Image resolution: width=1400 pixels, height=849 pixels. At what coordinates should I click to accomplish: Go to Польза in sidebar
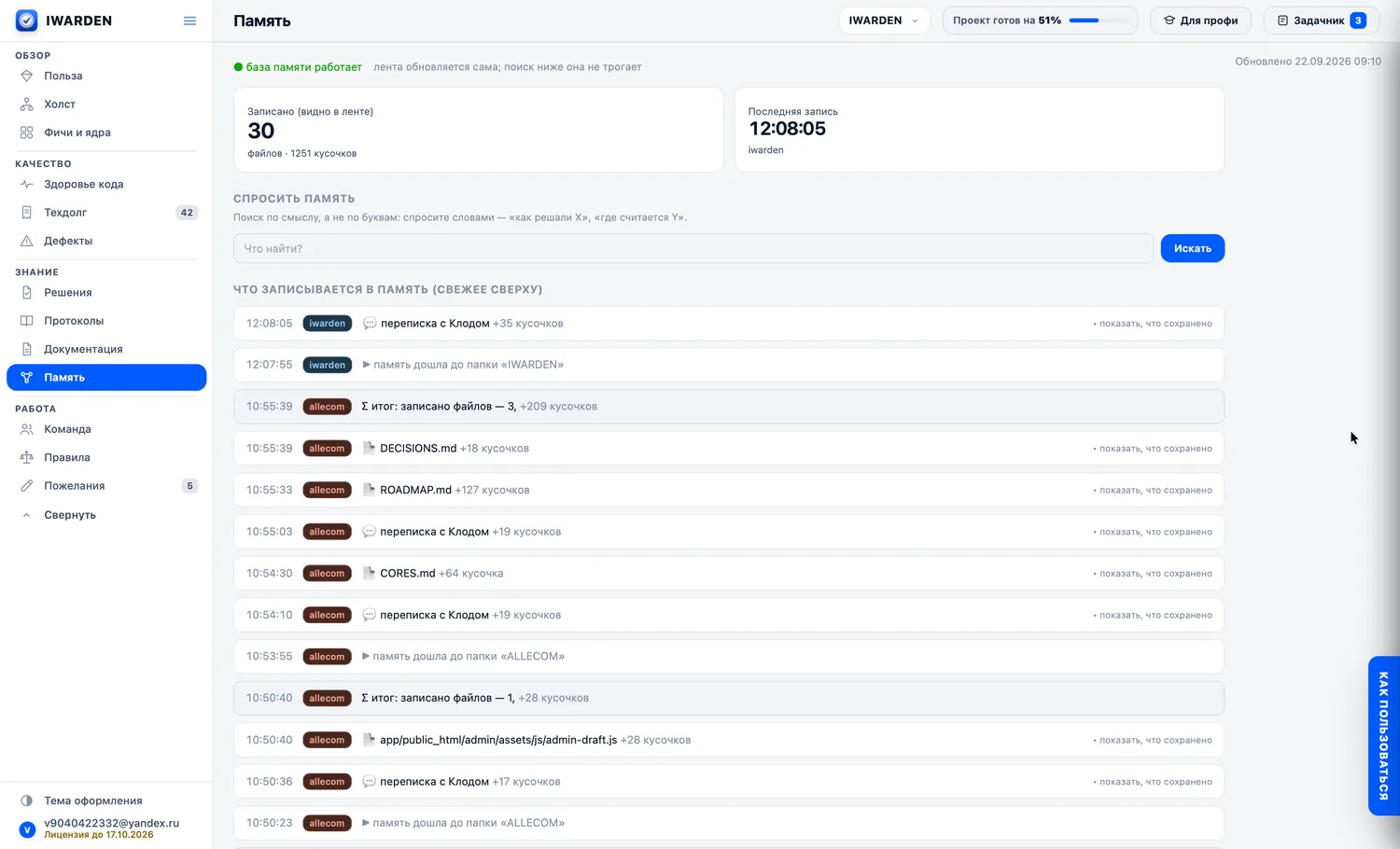point(106,76)
